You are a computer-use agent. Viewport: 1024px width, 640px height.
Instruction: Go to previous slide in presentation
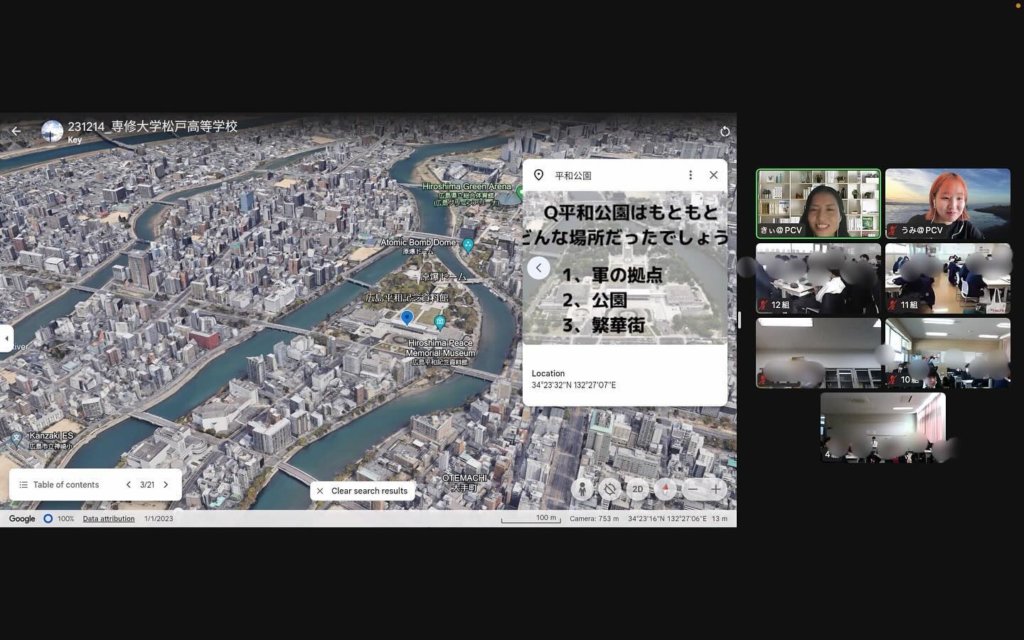point(128,485)
